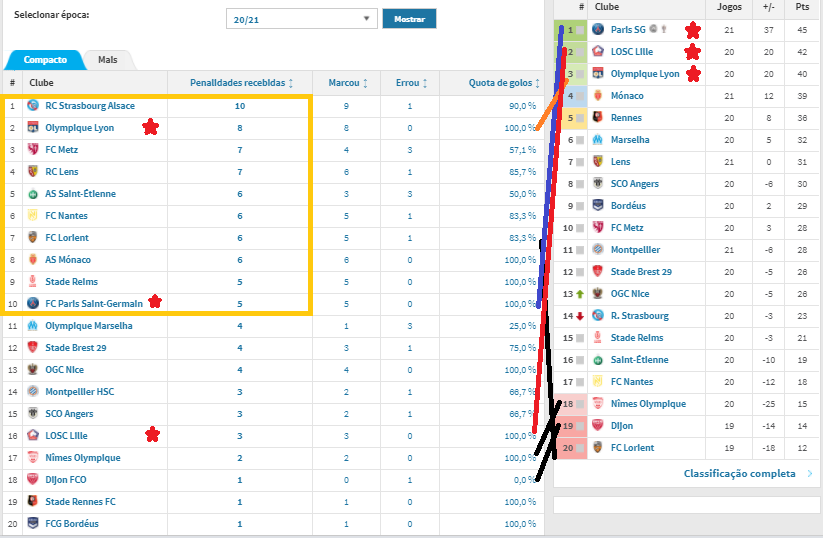Sort by Quota de golos column
Screen dimensions: 823x538
pos(504,83)
